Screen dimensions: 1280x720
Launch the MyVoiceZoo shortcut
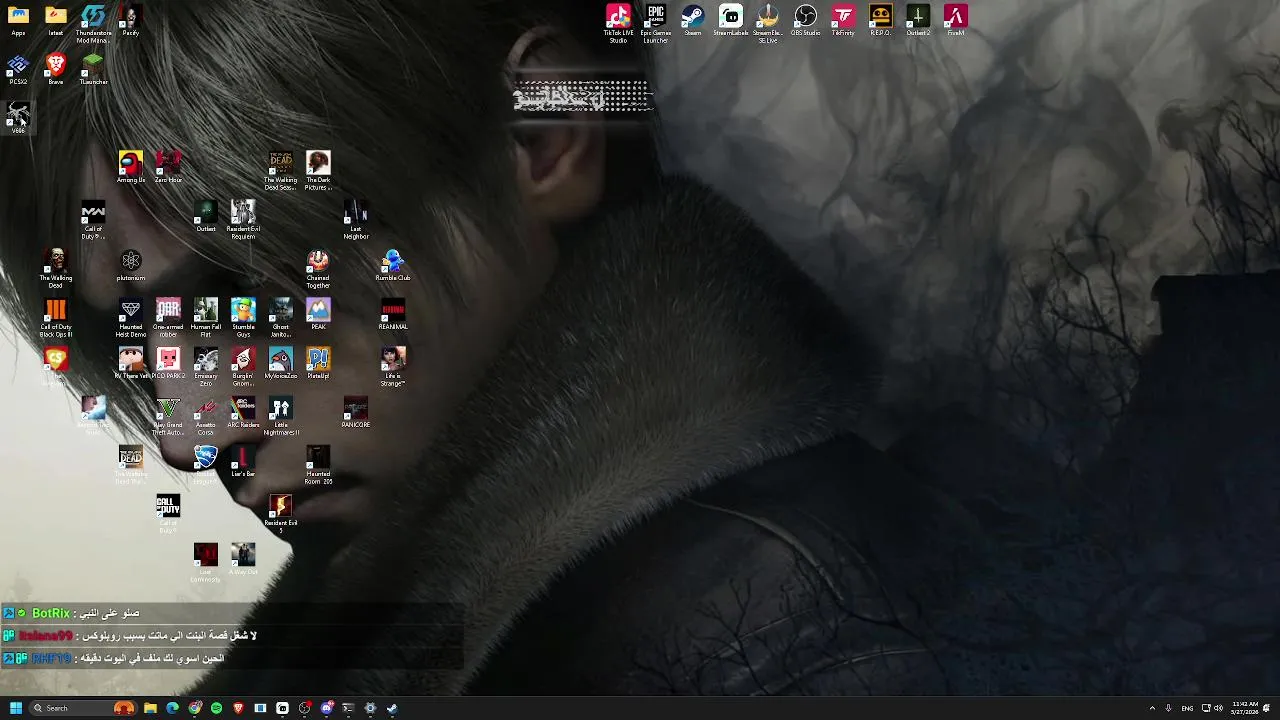pyautogui.click(x=281, y=363)
